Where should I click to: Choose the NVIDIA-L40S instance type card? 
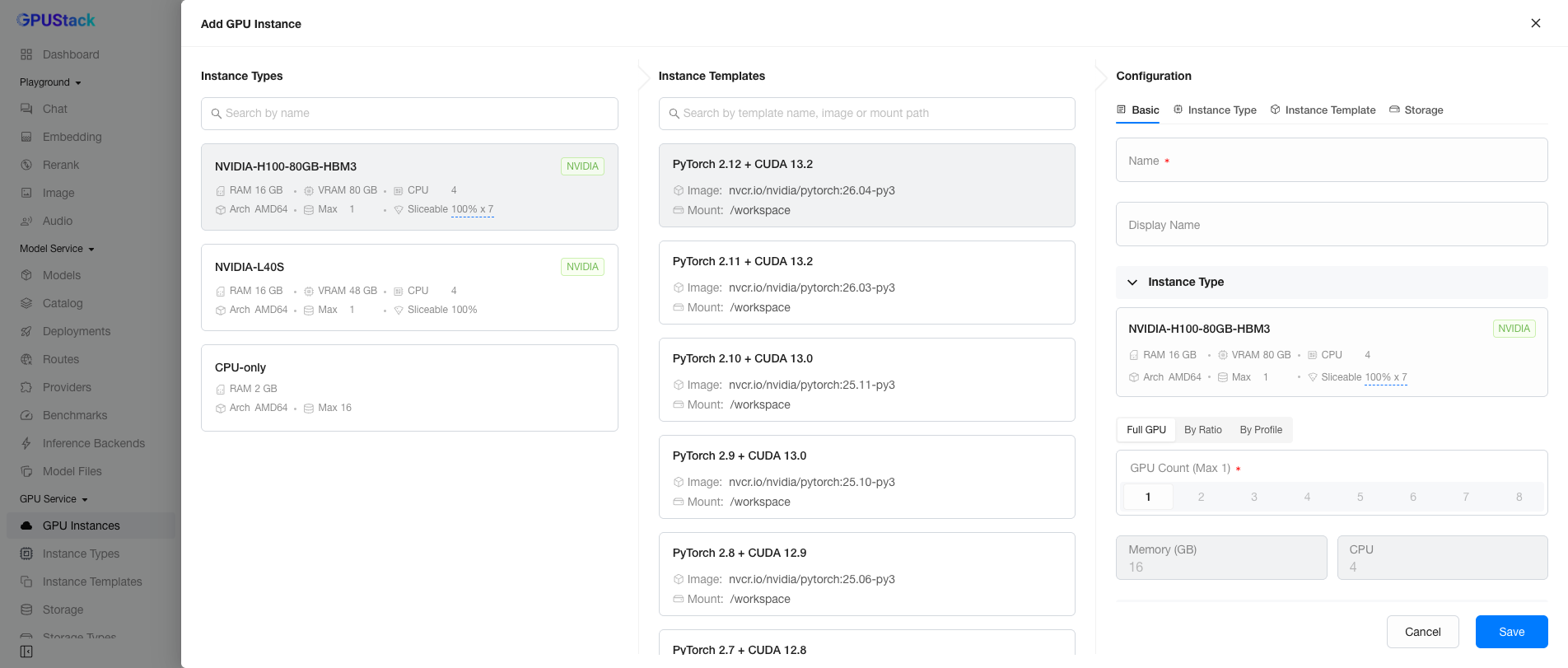[x=409, y=287]
